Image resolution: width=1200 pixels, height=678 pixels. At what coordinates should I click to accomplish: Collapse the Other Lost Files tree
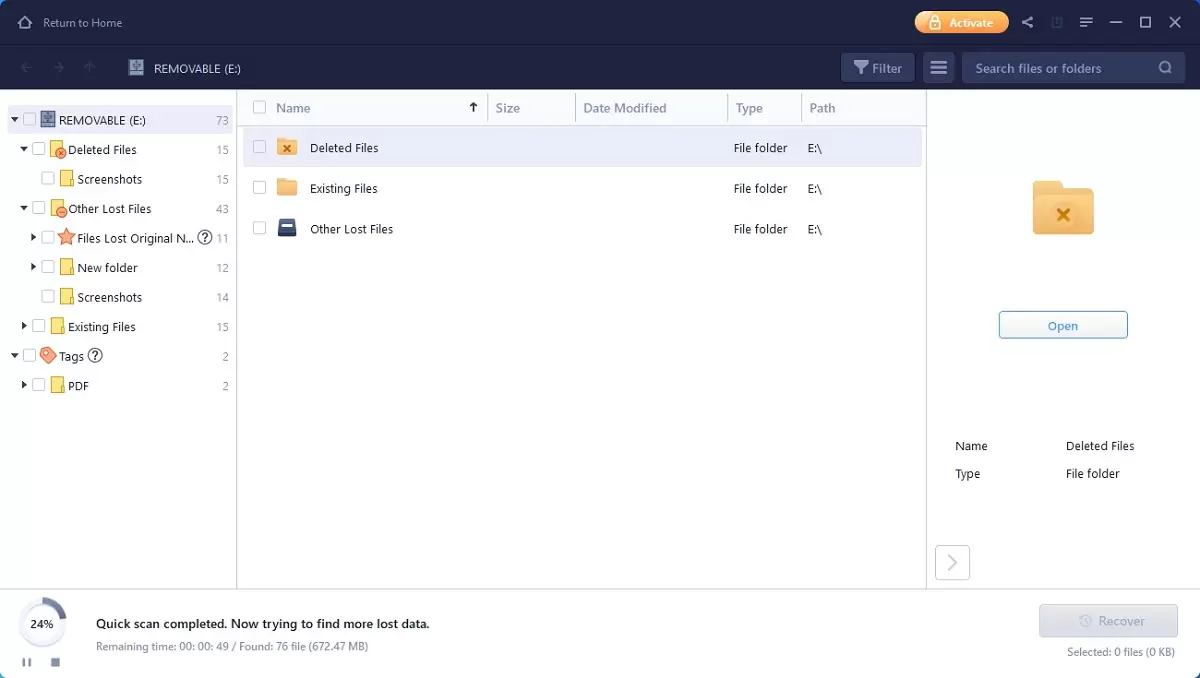23,208
